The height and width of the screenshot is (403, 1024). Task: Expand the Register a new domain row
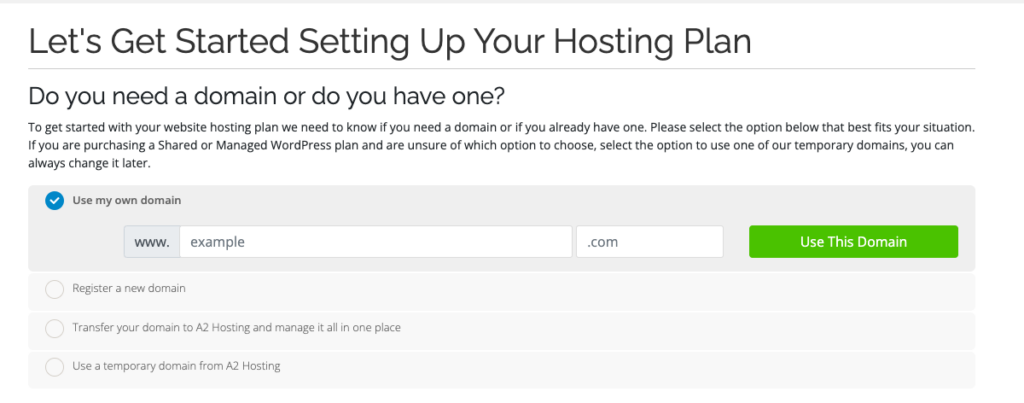pos(502,291)
